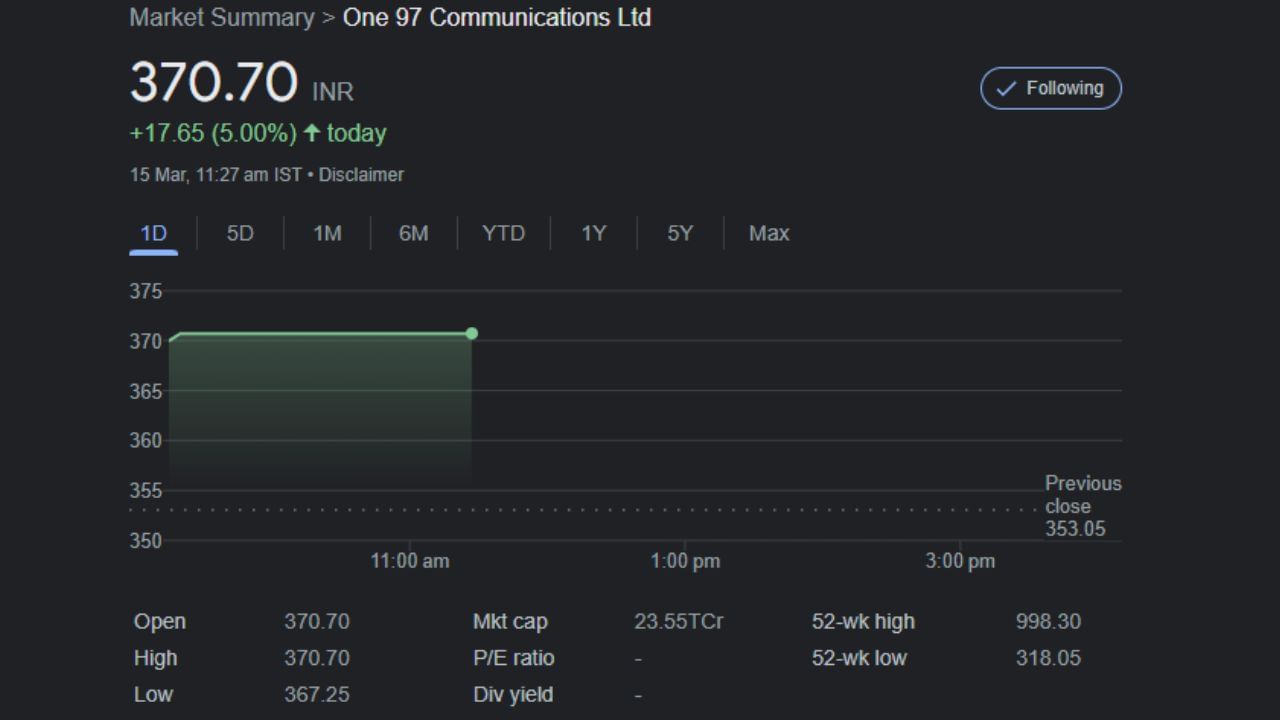The image size is (1280, 720).
Task: Open the Market Summary breadcrumb link
Action: (x=222, y=17)
